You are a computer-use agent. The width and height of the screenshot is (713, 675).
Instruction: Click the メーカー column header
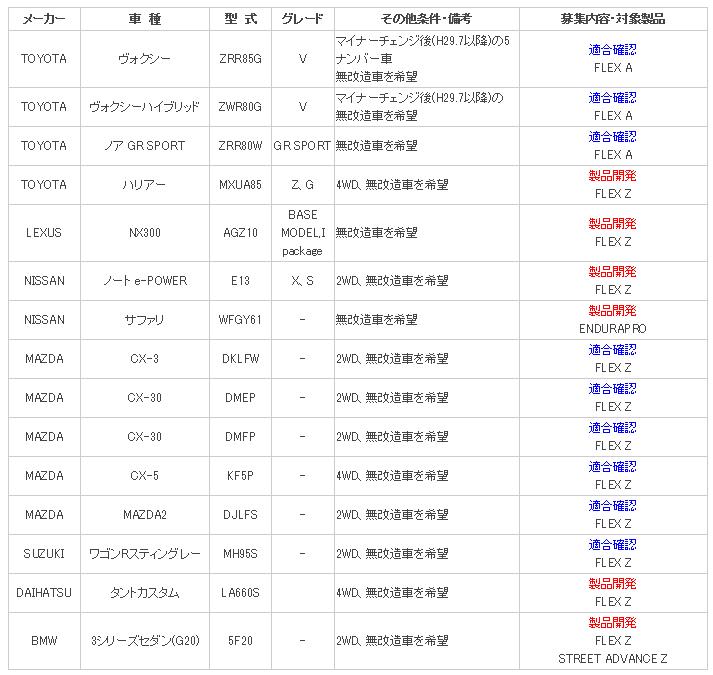tap(44, 19)
